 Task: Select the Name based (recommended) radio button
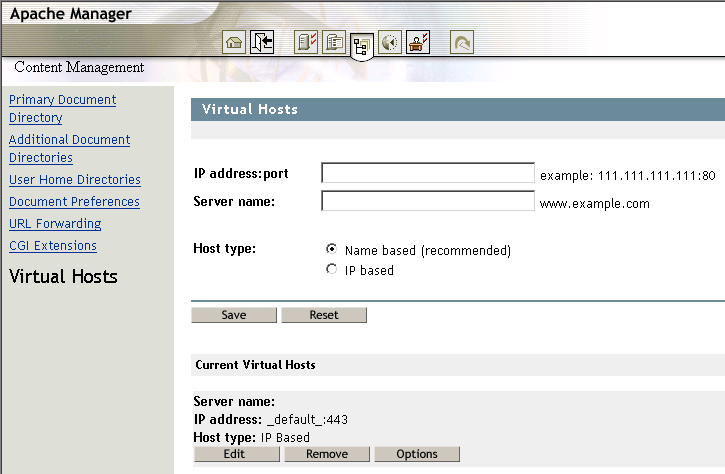[x=332, y=249]
